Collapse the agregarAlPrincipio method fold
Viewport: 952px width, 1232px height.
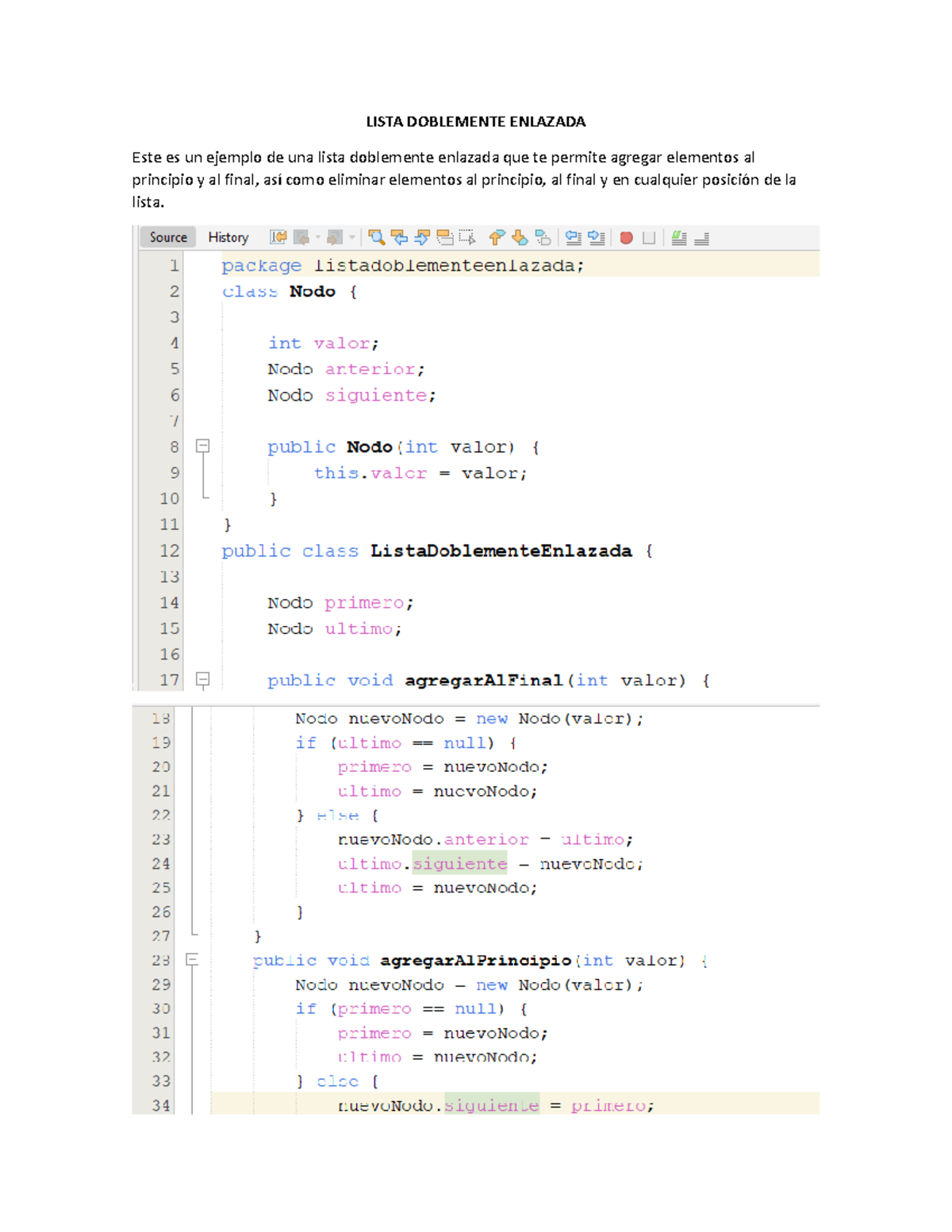191,960
